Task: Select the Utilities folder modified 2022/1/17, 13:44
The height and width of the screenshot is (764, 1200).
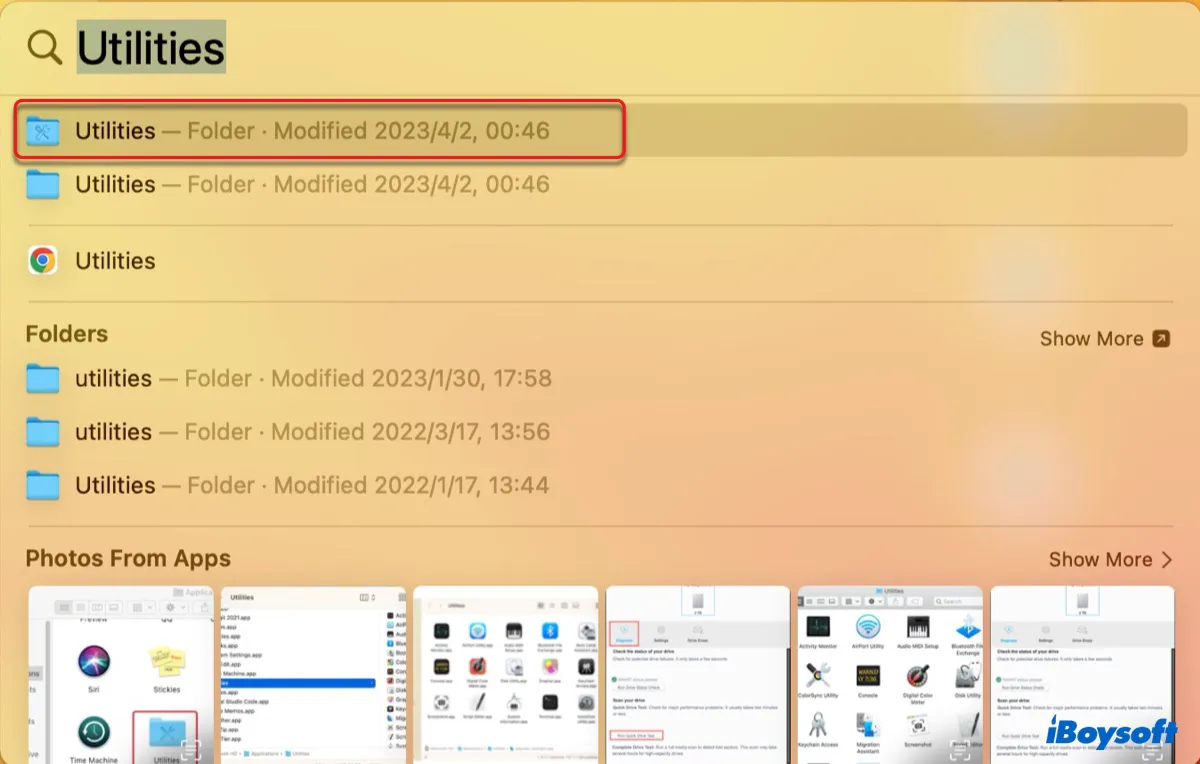Action: [312, 486]
